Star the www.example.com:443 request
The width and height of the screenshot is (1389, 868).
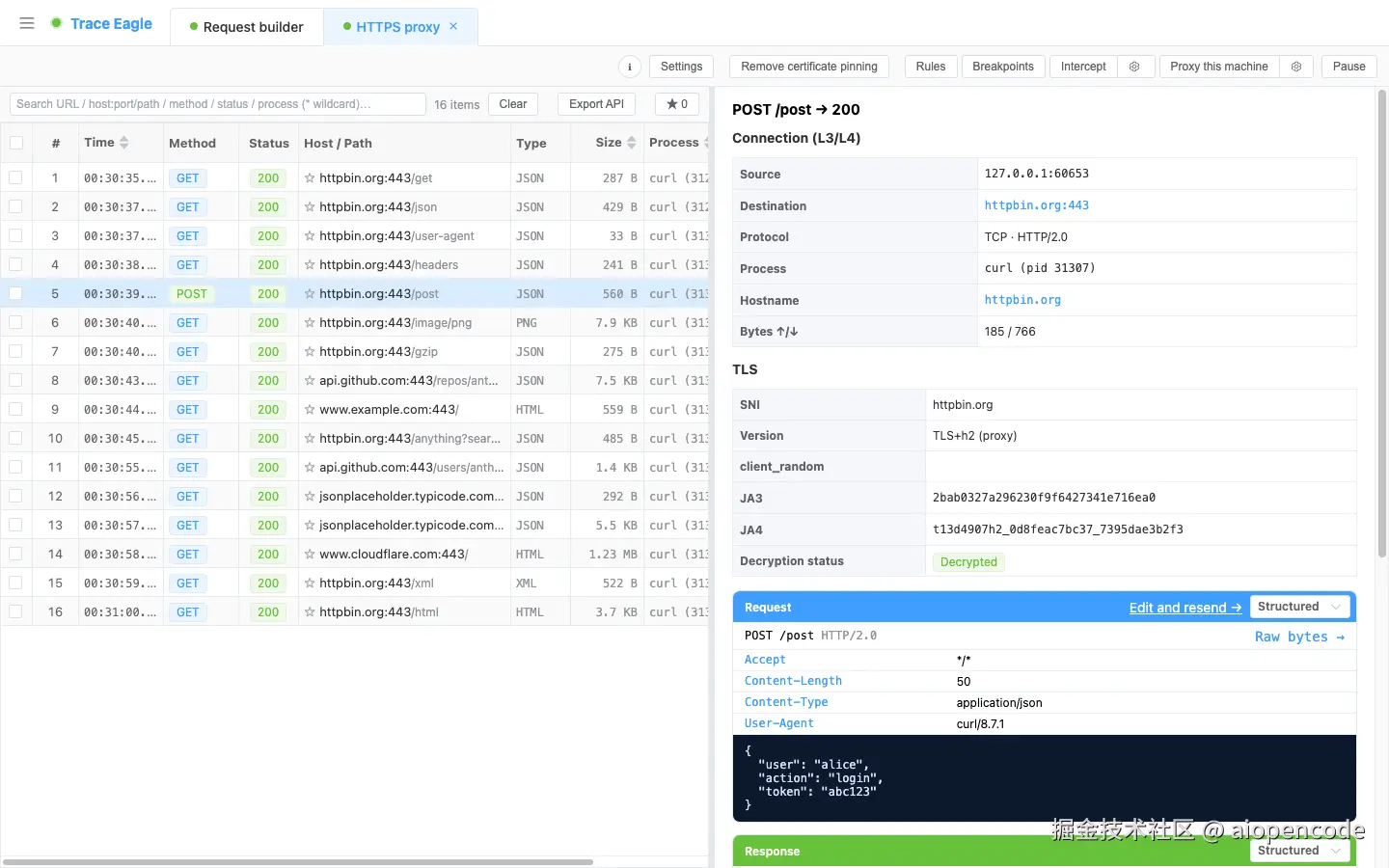pos(310,410)
